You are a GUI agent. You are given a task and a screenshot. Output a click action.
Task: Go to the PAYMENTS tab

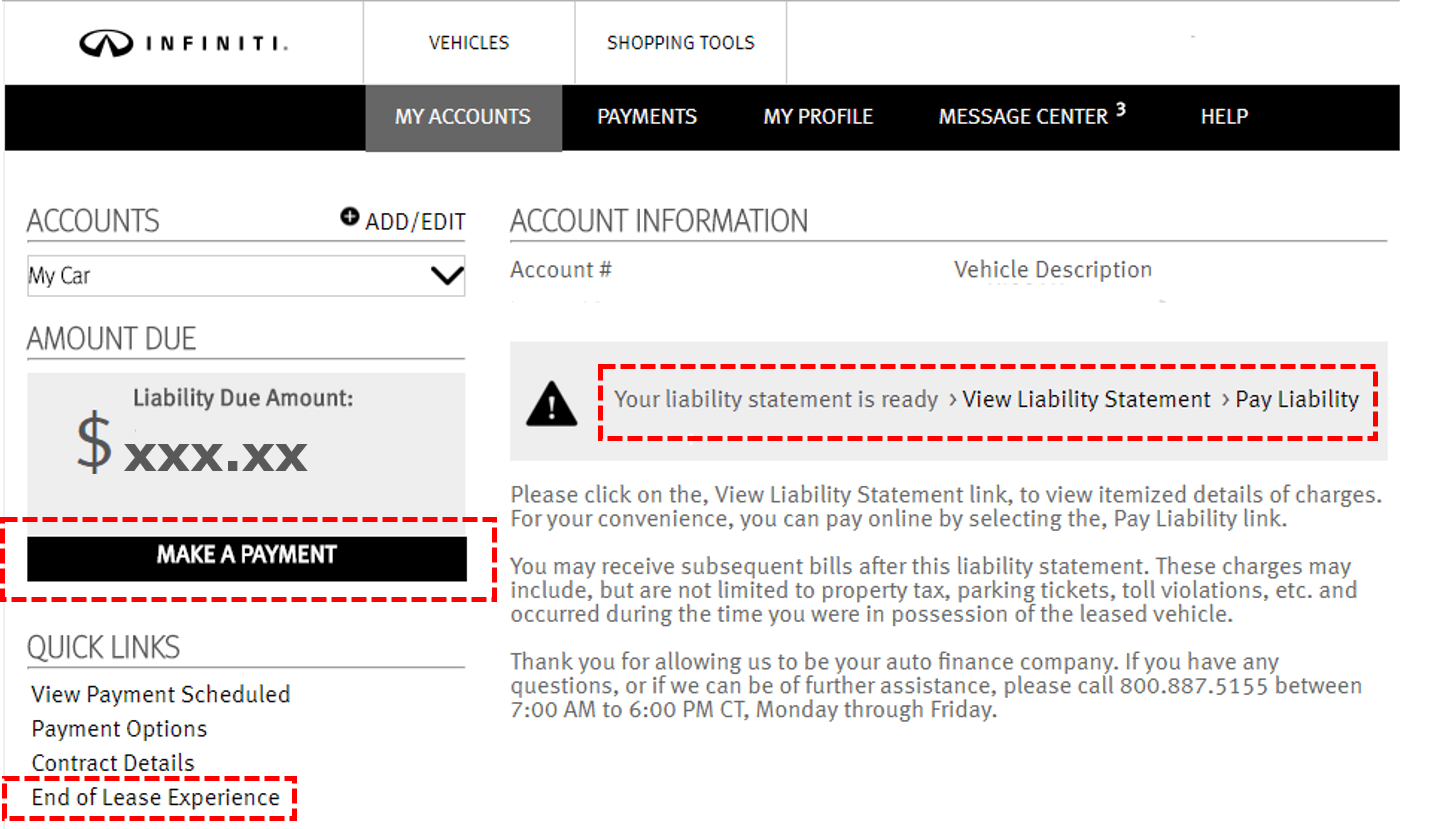647,117
